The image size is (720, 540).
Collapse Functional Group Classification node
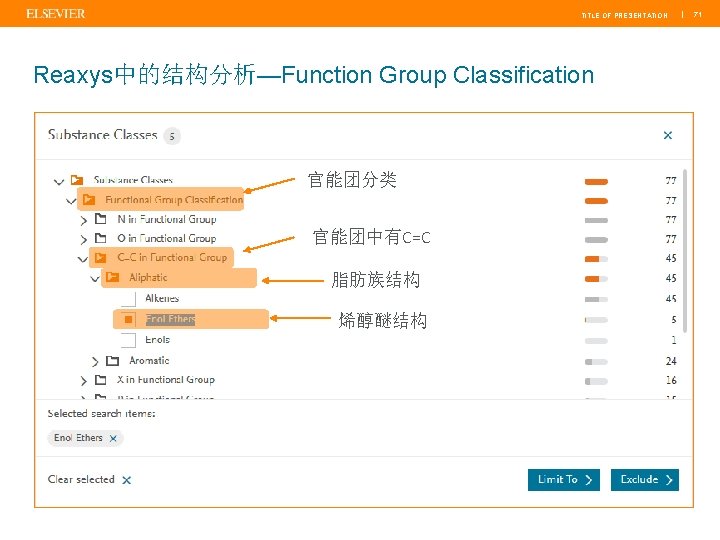coord(71,201)
